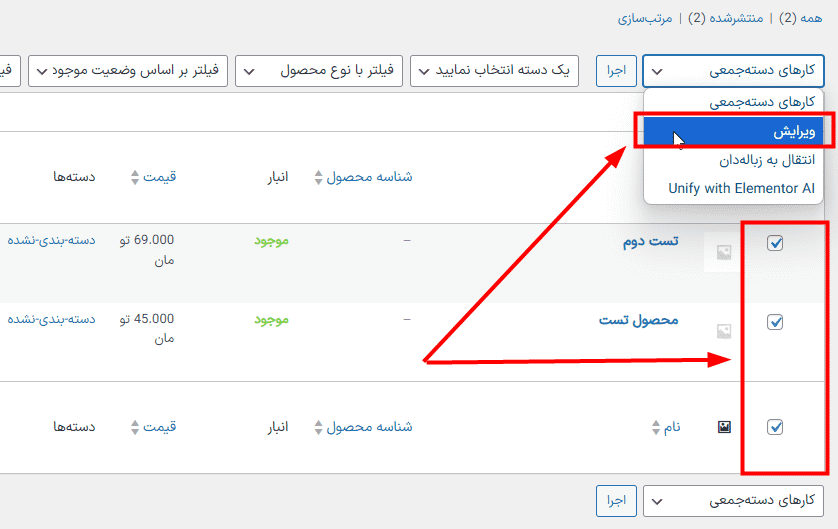This screenshot has width=838, height=529.
Task: Uncheck the checkbox for تست دوم
Action: (775, 243)
